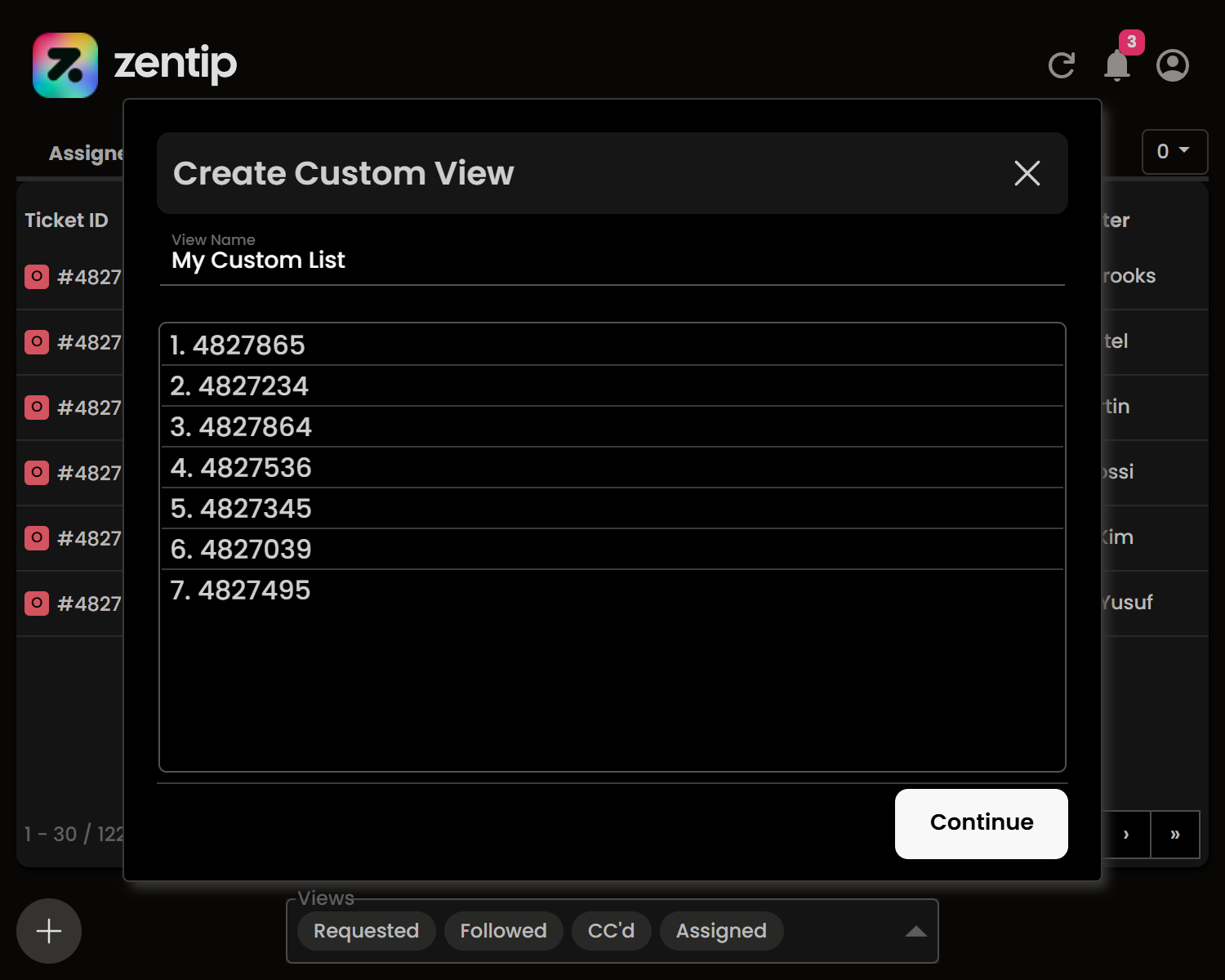Image resolution: width=1225 pixels, height=980 pixels.
Task: Click the Yusuf requester cell
Action: 1128,603
